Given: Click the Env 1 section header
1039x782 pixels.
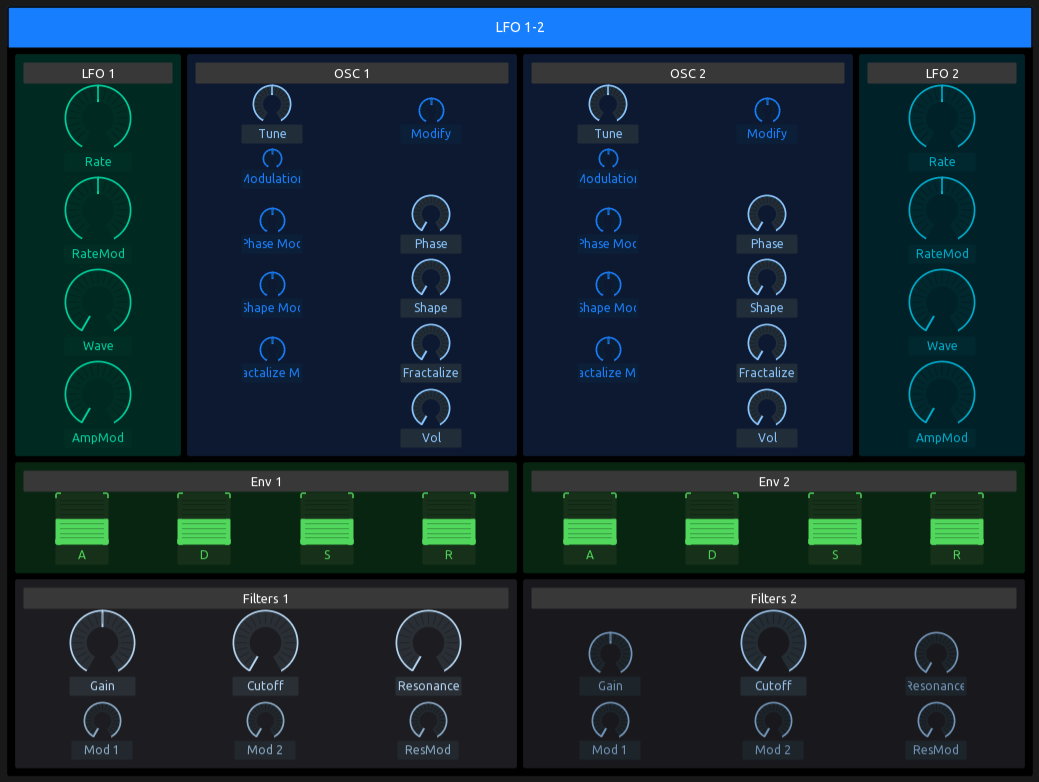Looking at the screenshot, I should tap(266, 481).
